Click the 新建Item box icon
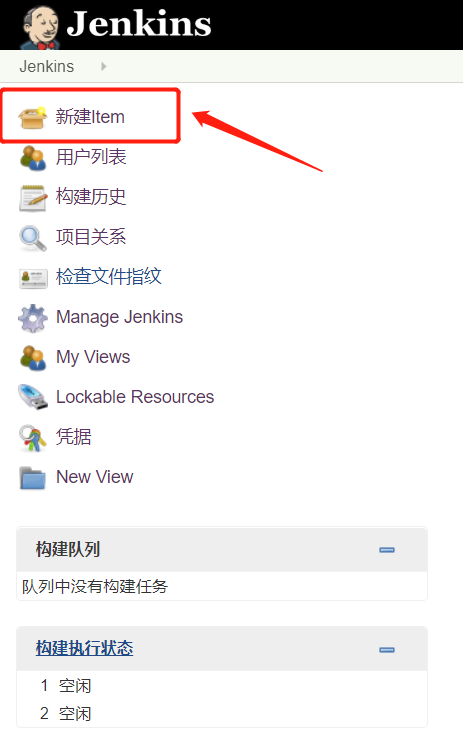Screen dimensions: 463x739 [33, 117]
